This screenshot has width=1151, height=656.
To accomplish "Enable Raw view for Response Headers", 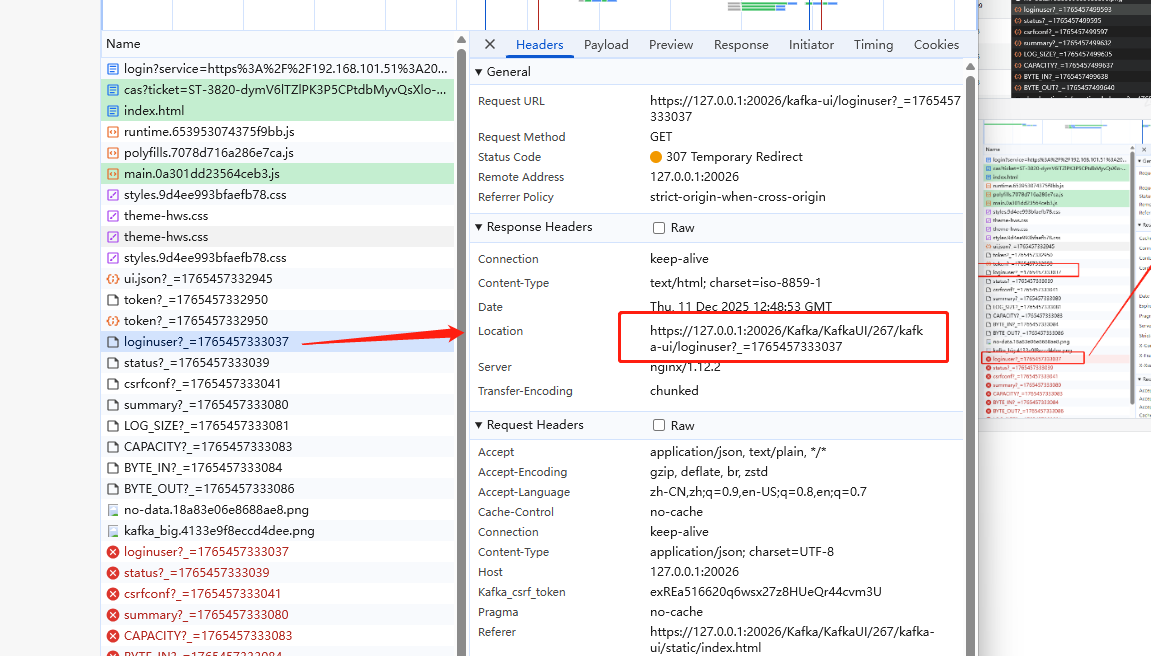I will pos(659,228).
